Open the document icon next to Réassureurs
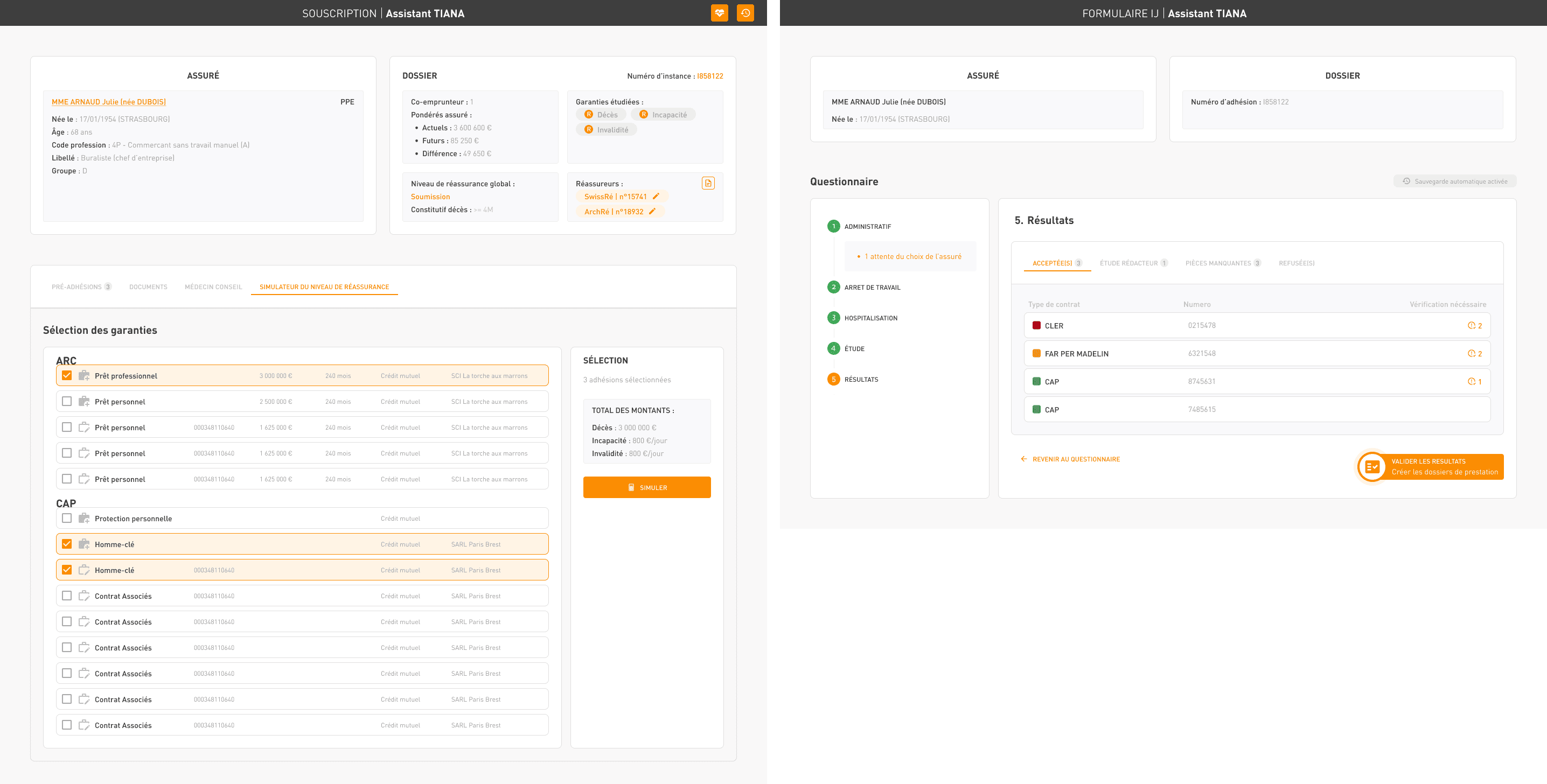The height and width of the screenshot is (784, 1547). tap(708, 184)
